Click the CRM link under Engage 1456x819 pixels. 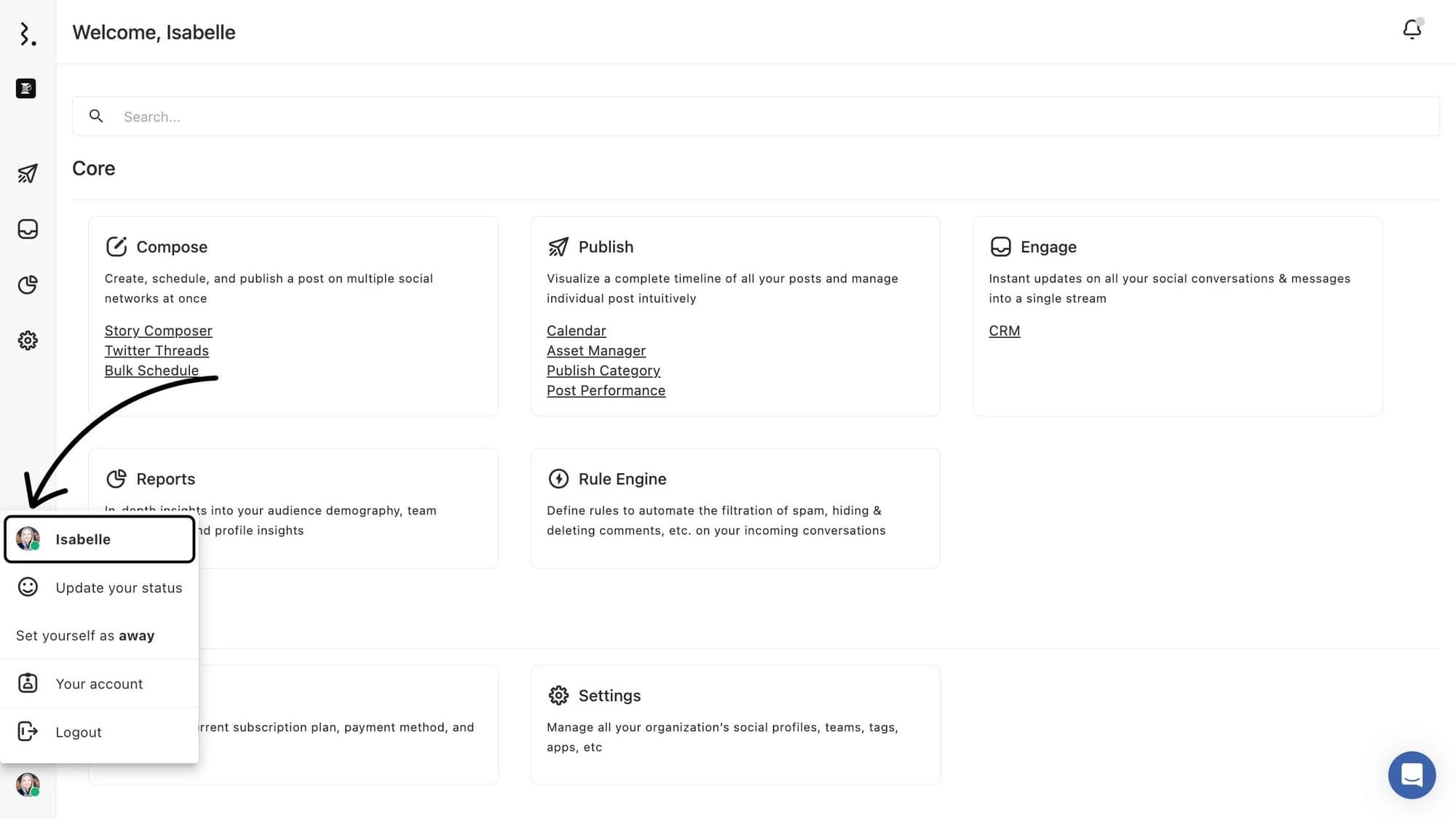(x=1004, y=330)
